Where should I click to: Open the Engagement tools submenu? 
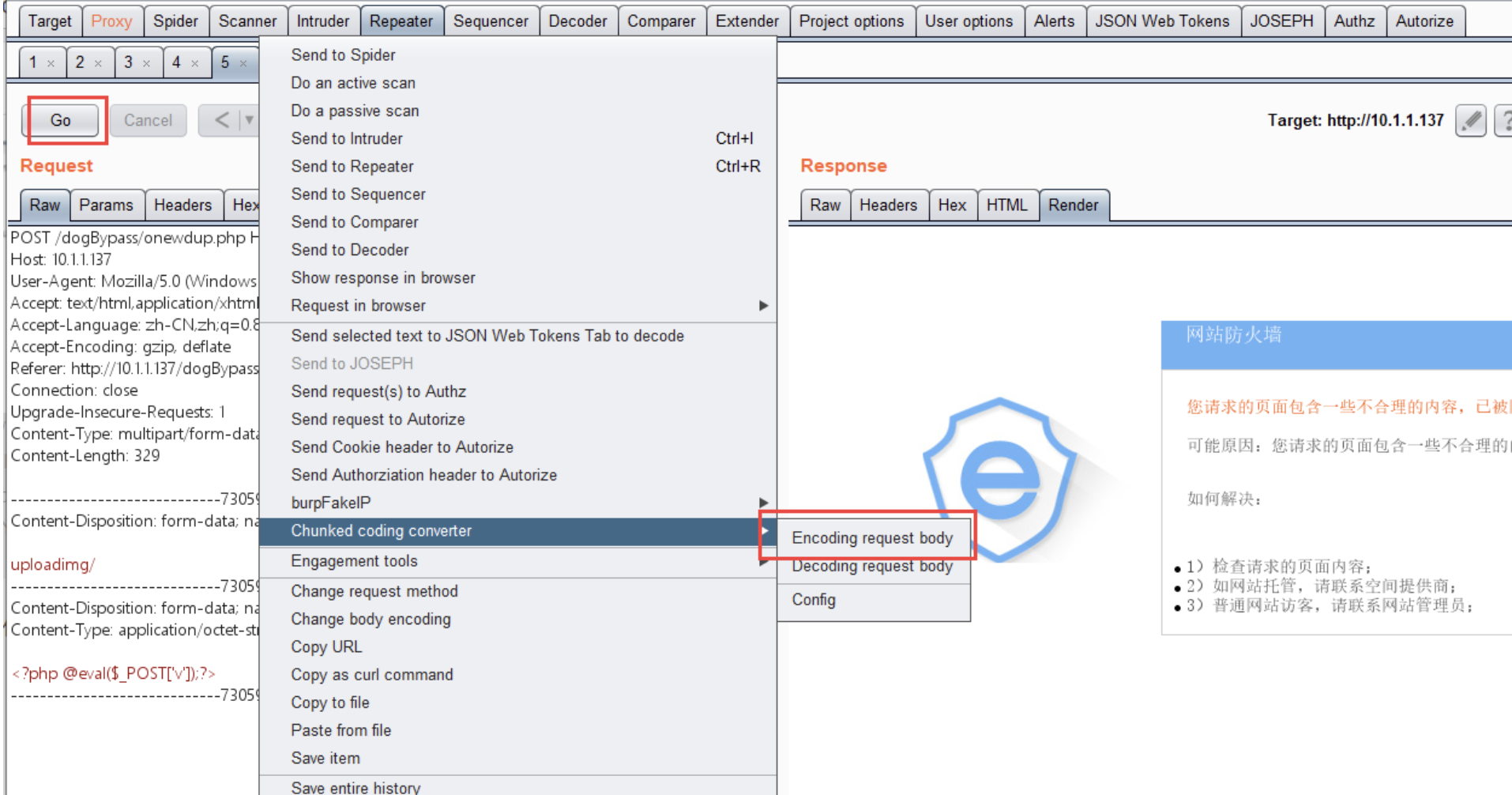(517, 561)
